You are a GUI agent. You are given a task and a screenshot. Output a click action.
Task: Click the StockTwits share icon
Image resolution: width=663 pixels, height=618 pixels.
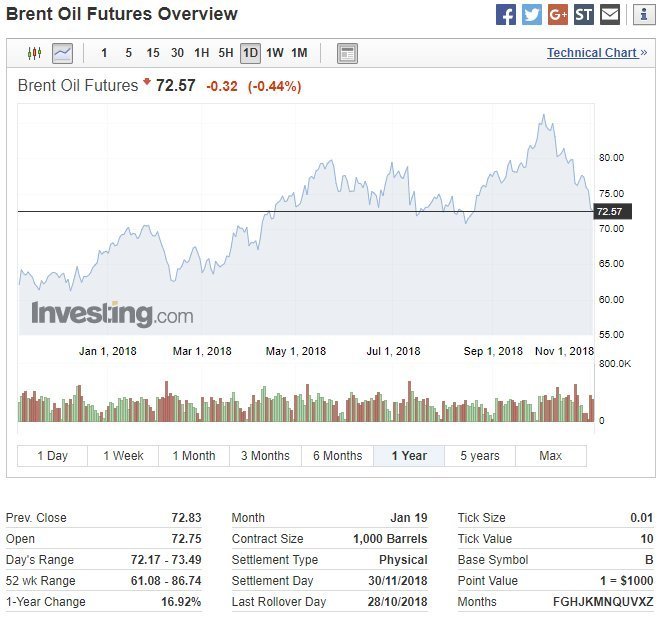[x=584, y=15]
